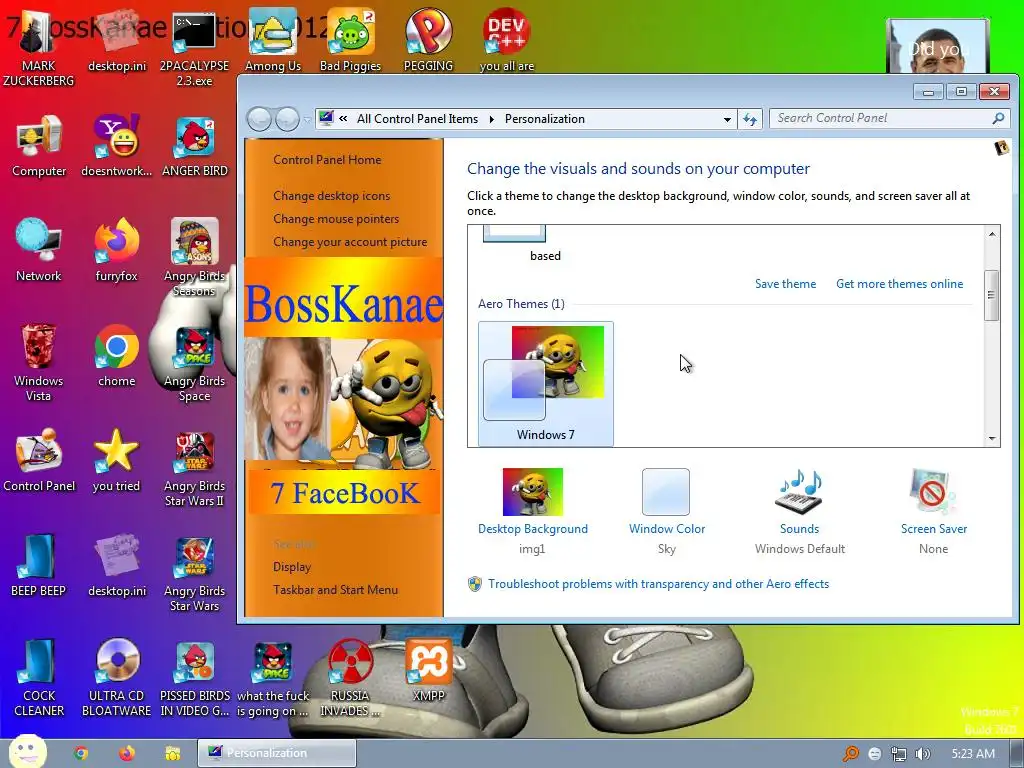Launch Firefox from the taskbar
This screenshot has width=1024, height=768.
(127, 753)
